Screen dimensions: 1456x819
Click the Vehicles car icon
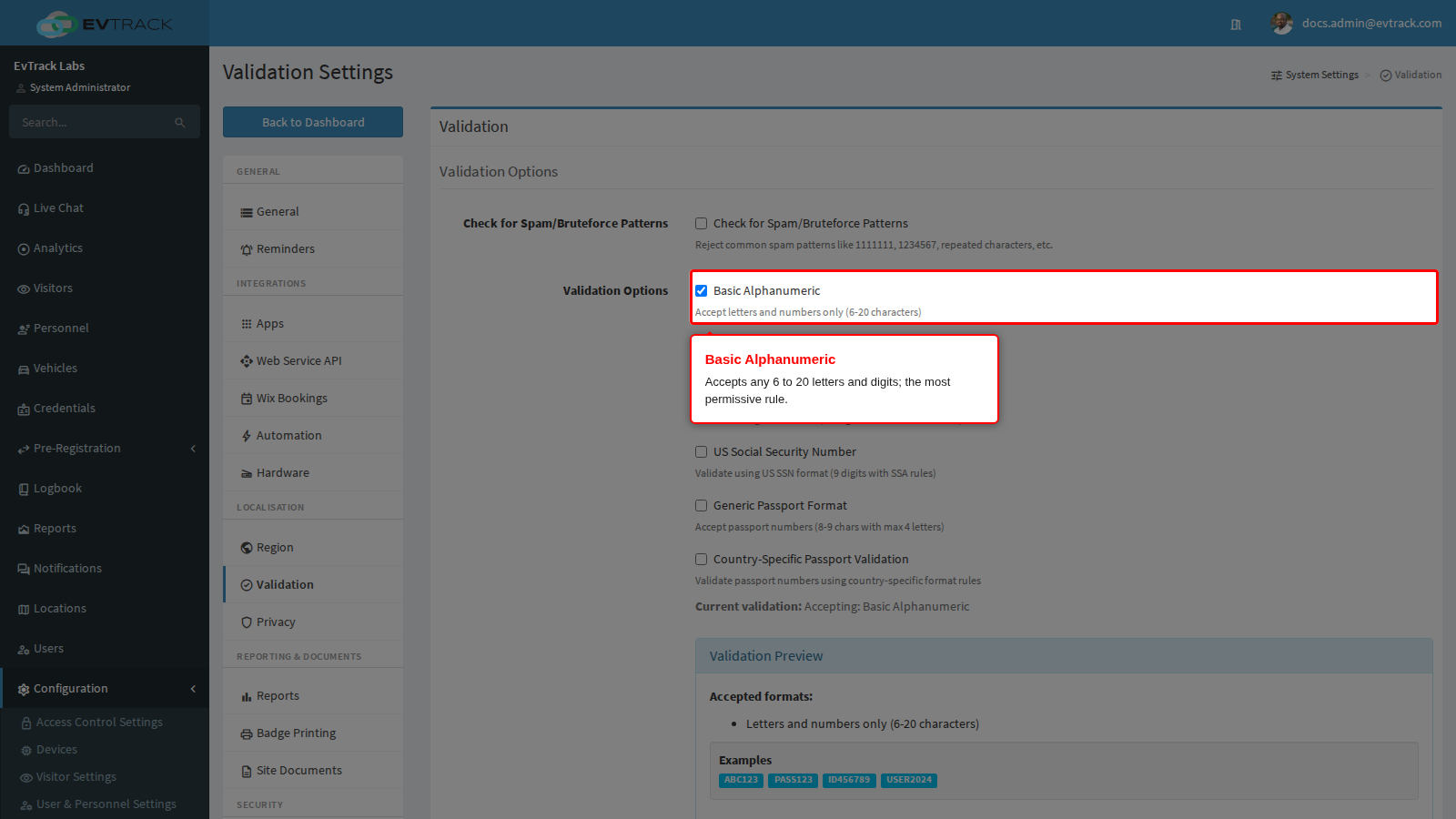tap(24, 369)
